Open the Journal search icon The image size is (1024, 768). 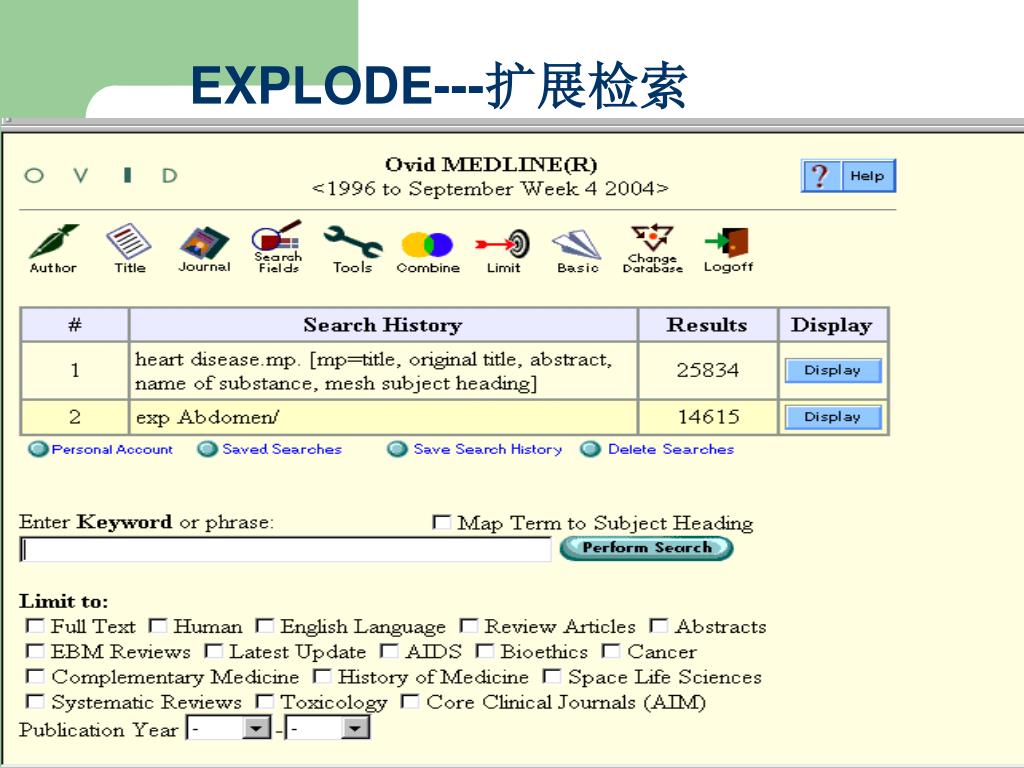[x=204, y=249]
